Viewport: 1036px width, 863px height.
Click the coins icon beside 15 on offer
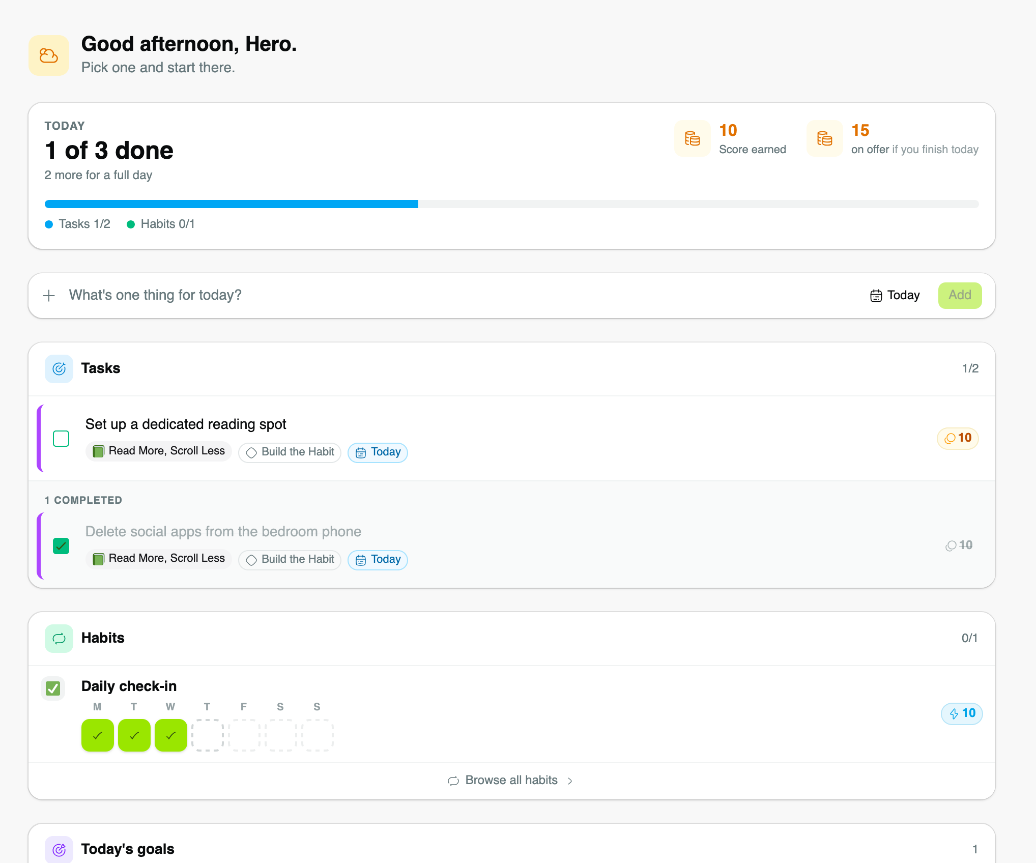click(824, 139)
